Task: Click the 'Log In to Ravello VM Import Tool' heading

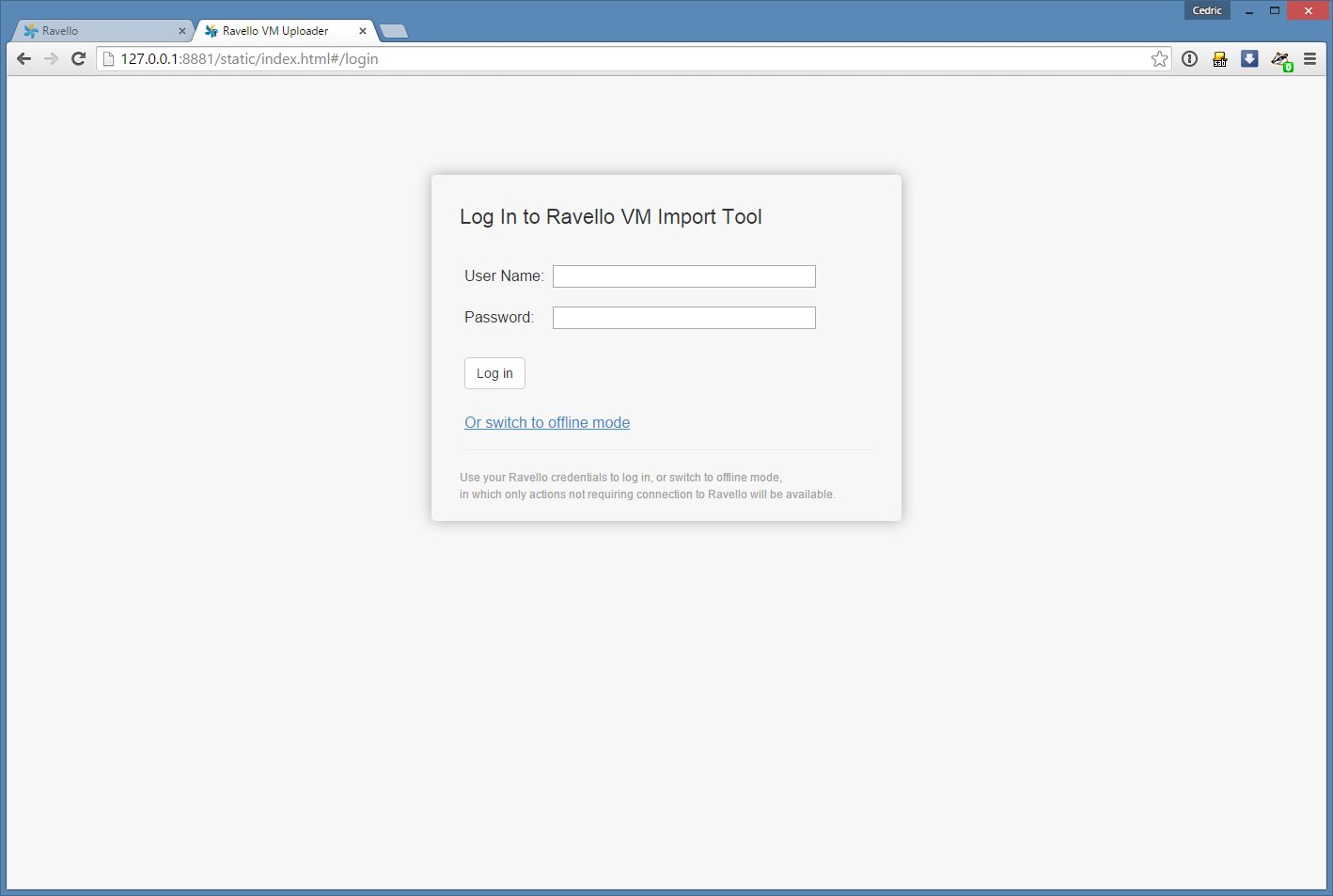Action: tap(611, 217)
